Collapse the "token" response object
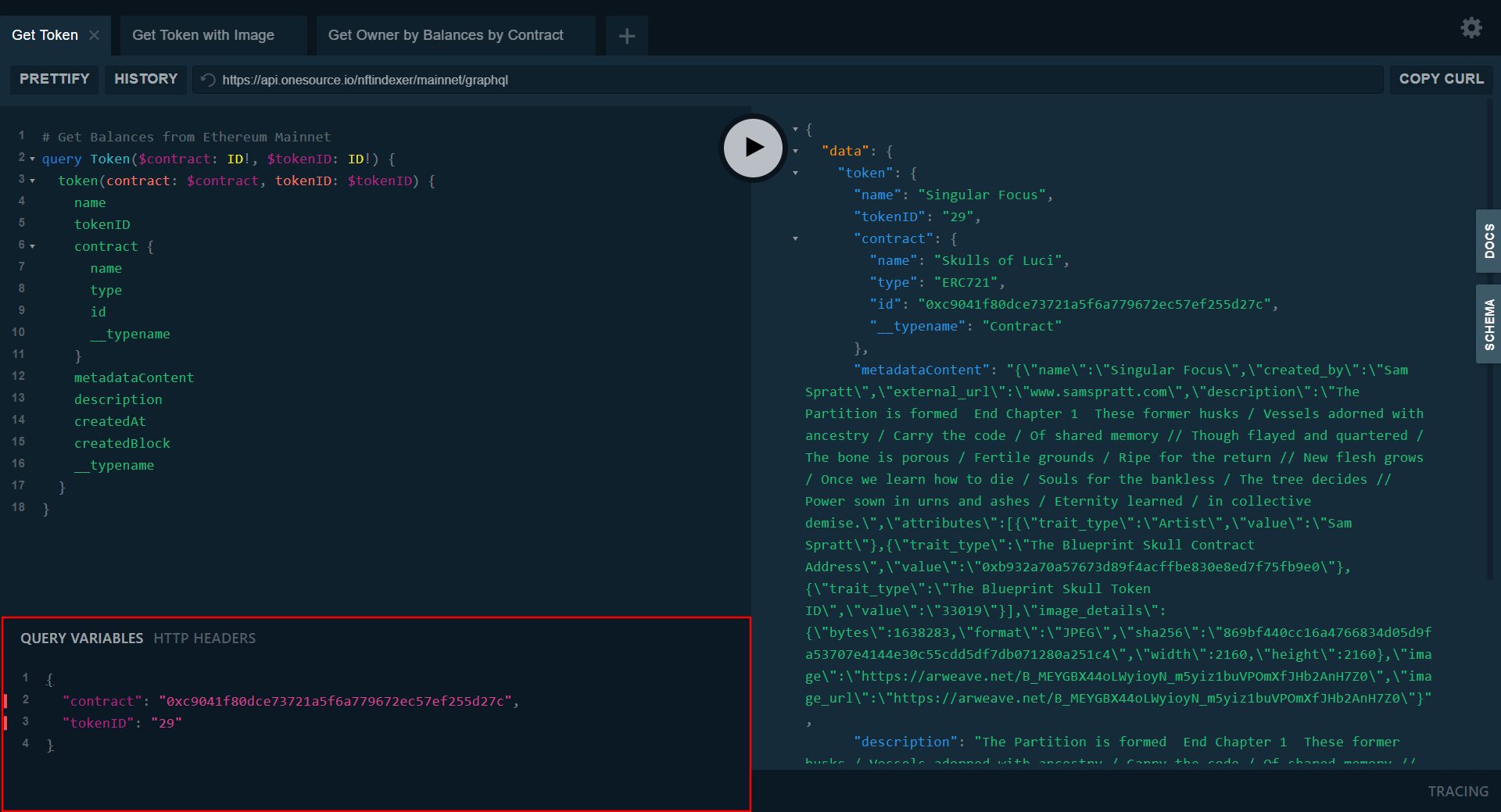Image resolution: width=1501 pixels, height=812 pixels. 795,173
